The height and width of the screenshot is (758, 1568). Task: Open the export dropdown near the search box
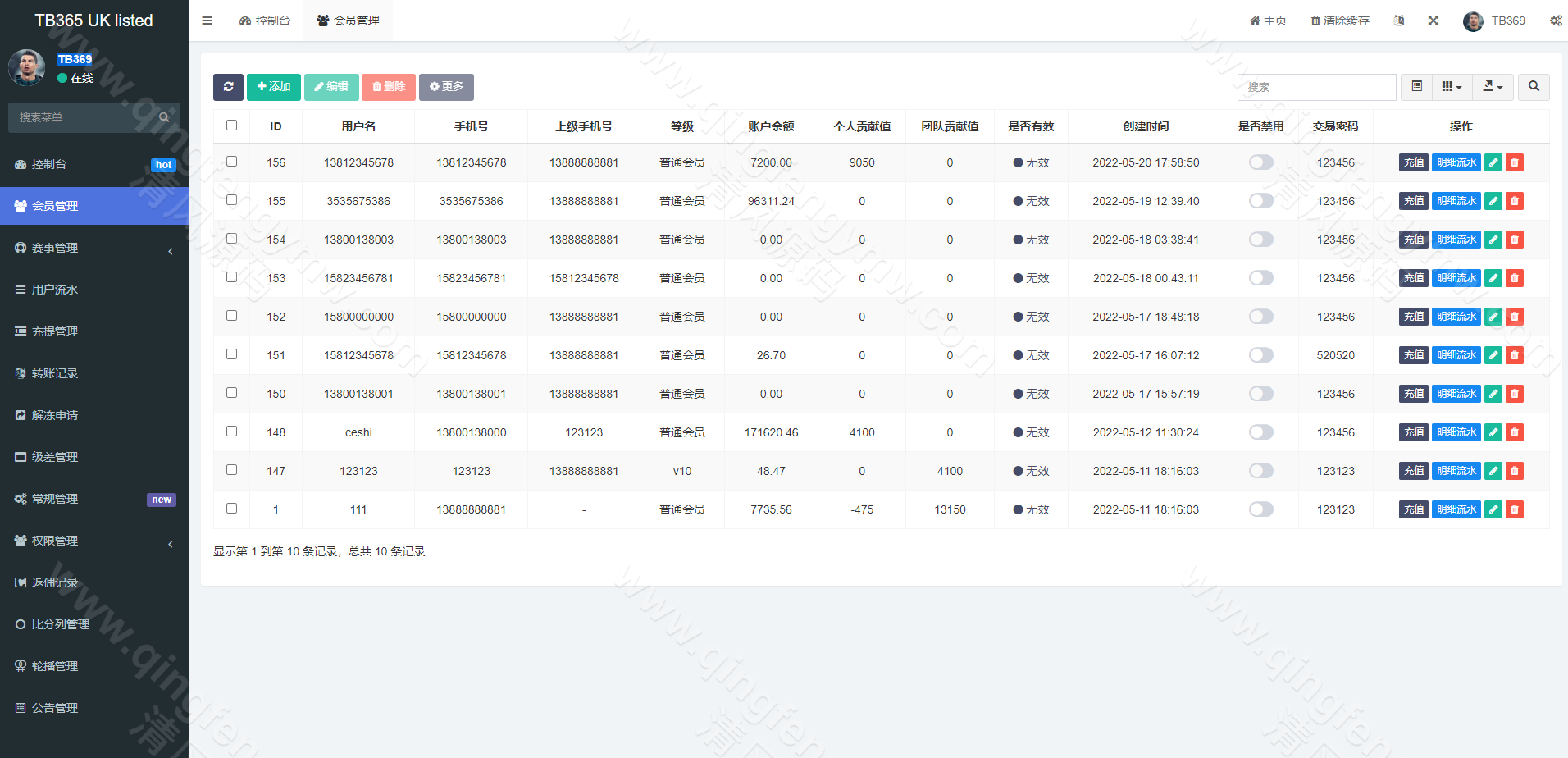click(1492, 87)
